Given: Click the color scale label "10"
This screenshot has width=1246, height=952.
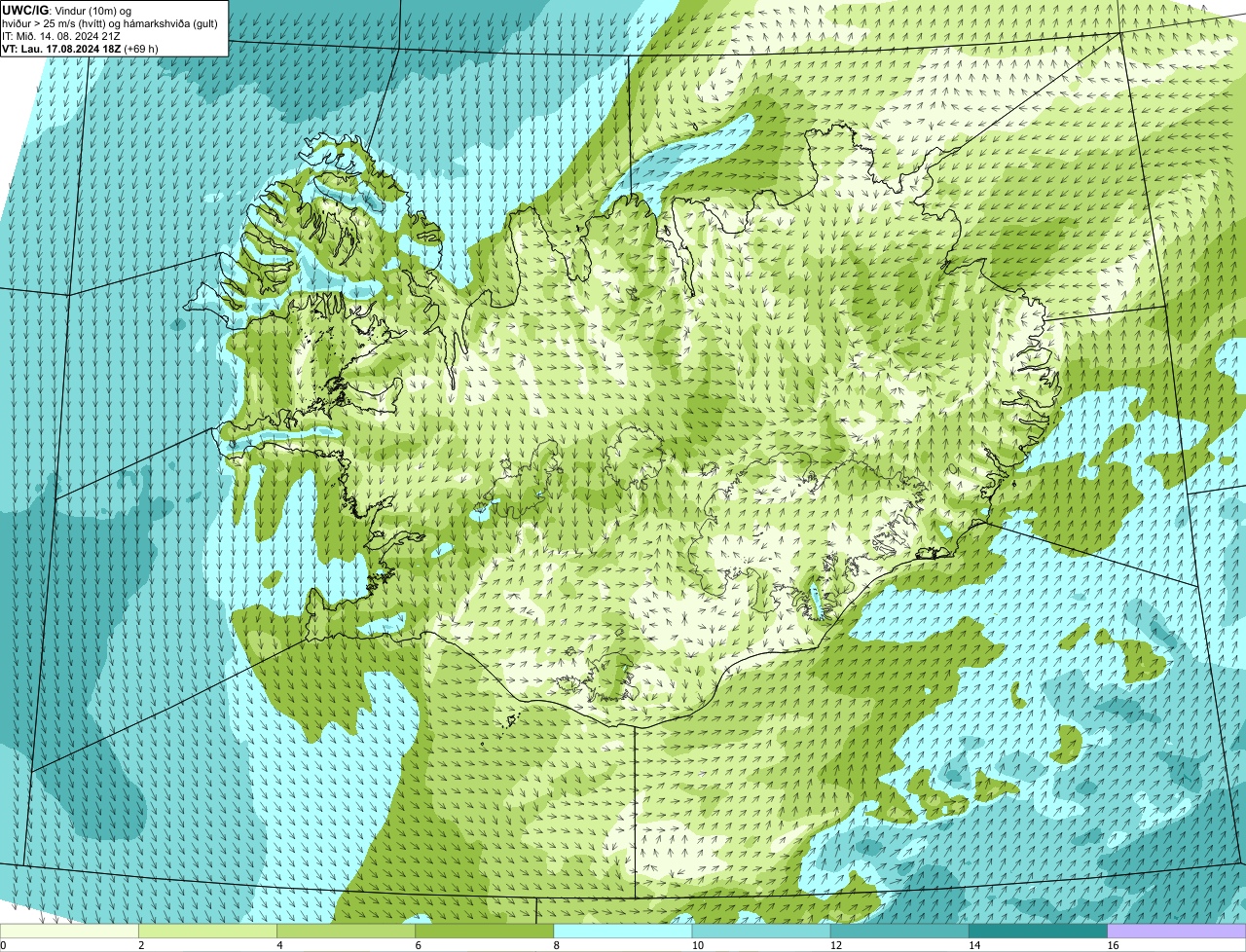Looking at the screenshot, I should pyautogui.click(x=698, y=945).
